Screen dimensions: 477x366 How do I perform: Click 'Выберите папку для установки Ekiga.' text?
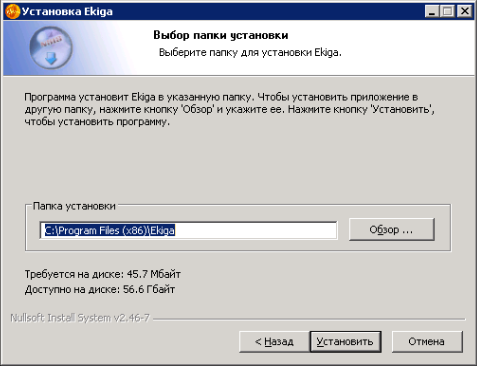pyautogui.click(x=250, y=53)
